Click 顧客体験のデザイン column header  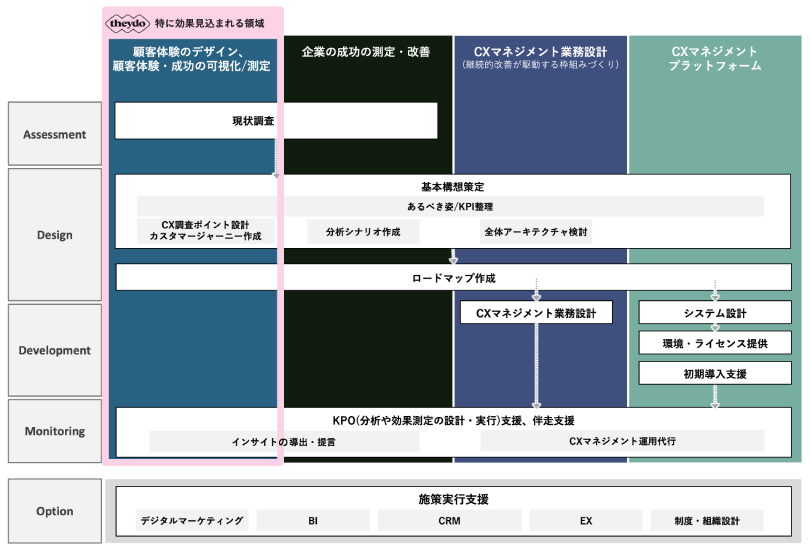click(192, 58)
